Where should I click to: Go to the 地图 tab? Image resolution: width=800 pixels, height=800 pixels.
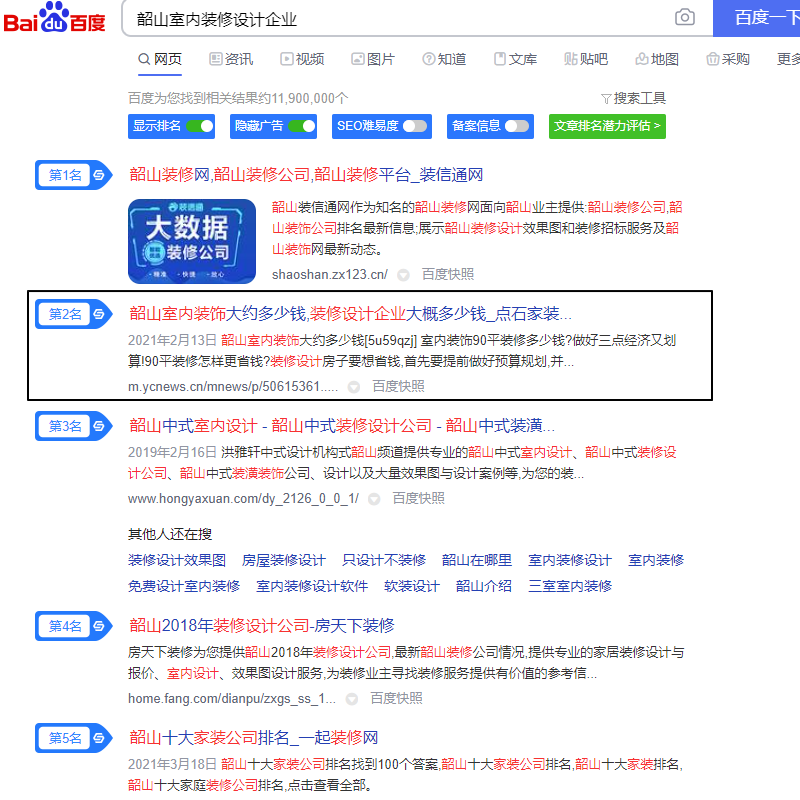tap(657, 59)
